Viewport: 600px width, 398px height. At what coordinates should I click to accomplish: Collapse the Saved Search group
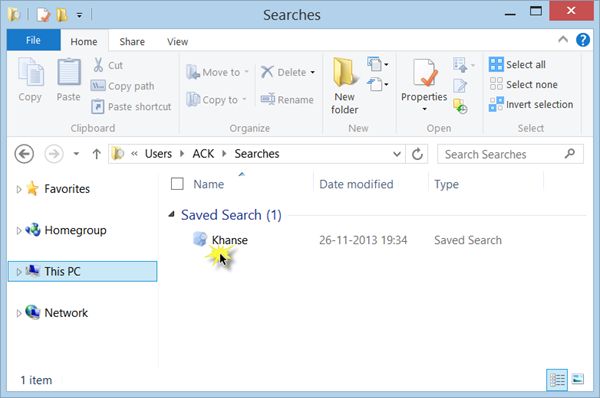click(171, 215)
